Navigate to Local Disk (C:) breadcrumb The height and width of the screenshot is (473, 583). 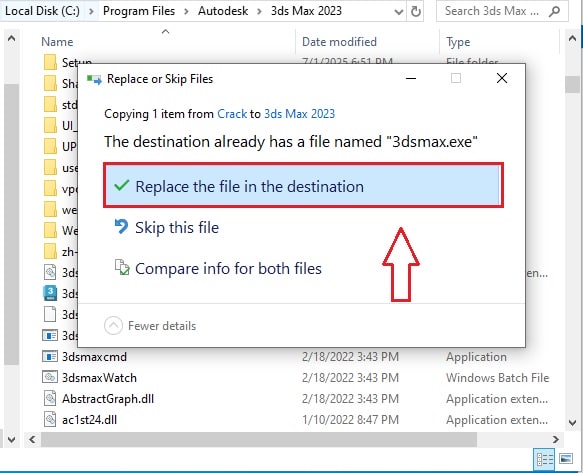pos(42,11)
